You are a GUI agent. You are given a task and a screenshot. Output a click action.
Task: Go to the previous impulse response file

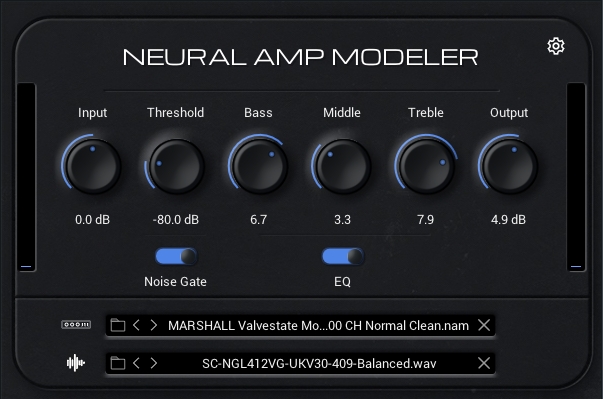(x=136, y=363)
